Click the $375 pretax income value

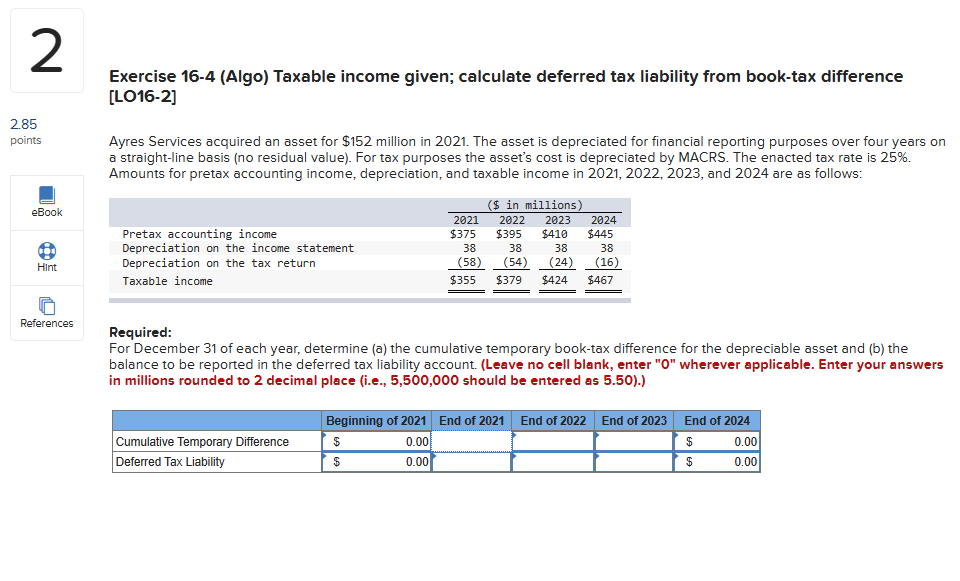[463, 234]
